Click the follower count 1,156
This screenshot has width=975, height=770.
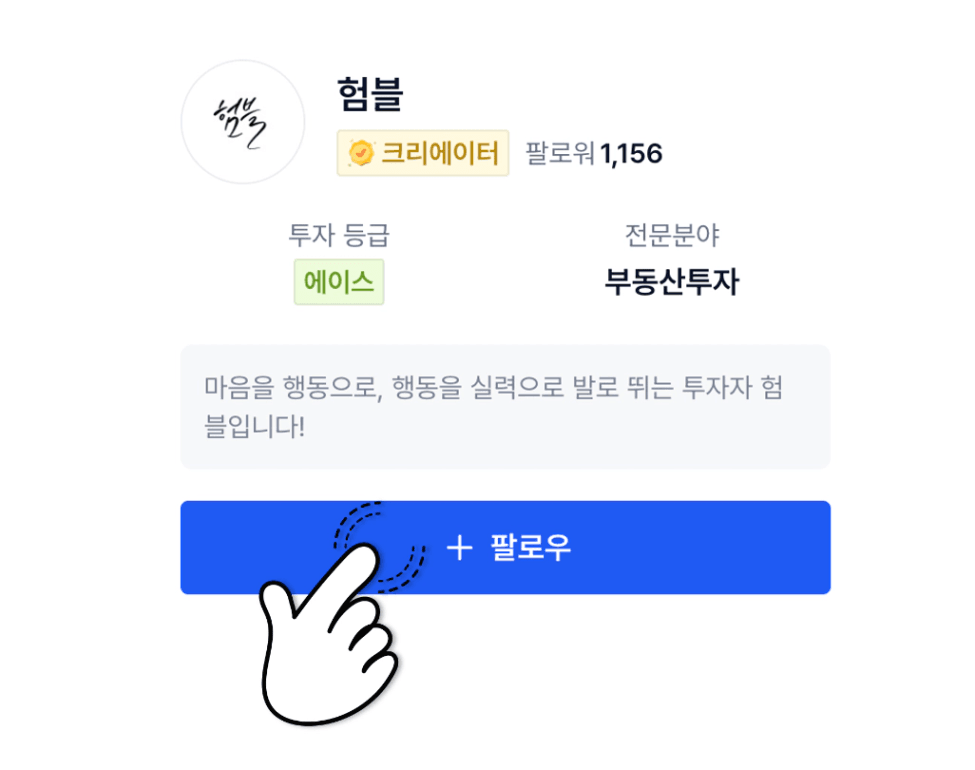pos(631,154)
